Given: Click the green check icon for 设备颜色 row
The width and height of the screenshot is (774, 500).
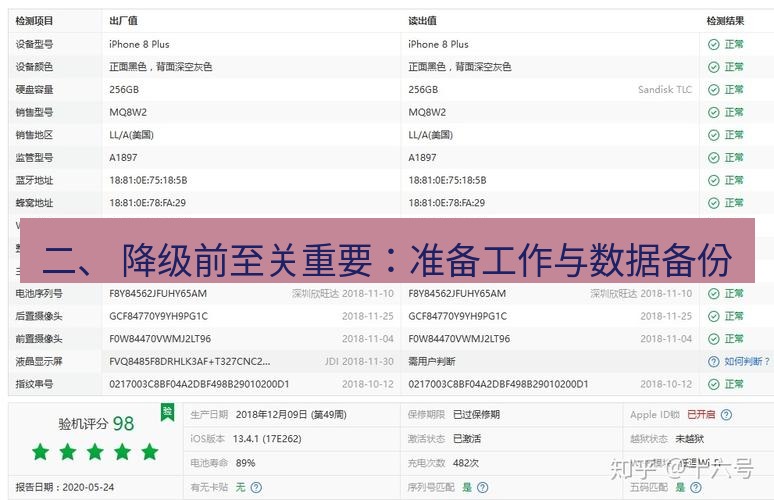Looking at the screenshot, I should click(x=713, y=67).
